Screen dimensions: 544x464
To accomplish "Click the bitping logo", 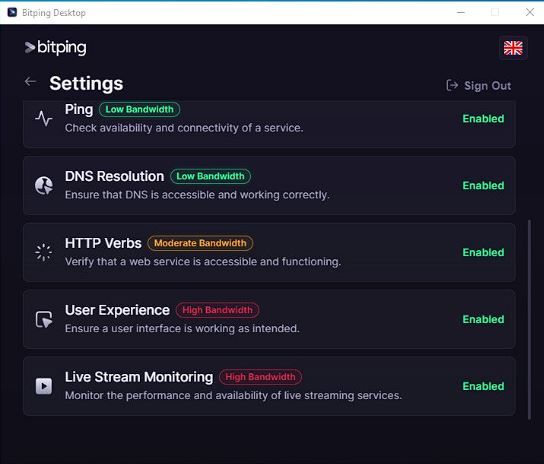I will point(56,48).
